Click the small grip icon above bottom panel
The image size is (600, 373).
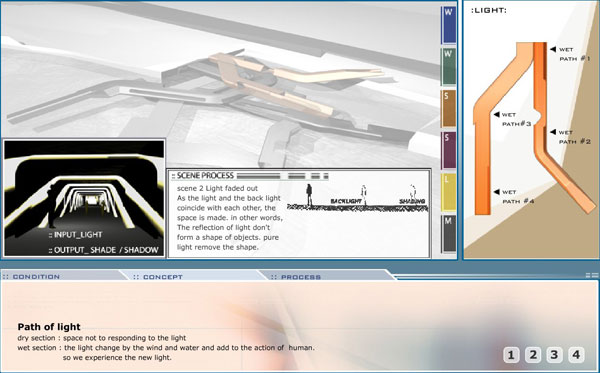(x=592, y=275)
